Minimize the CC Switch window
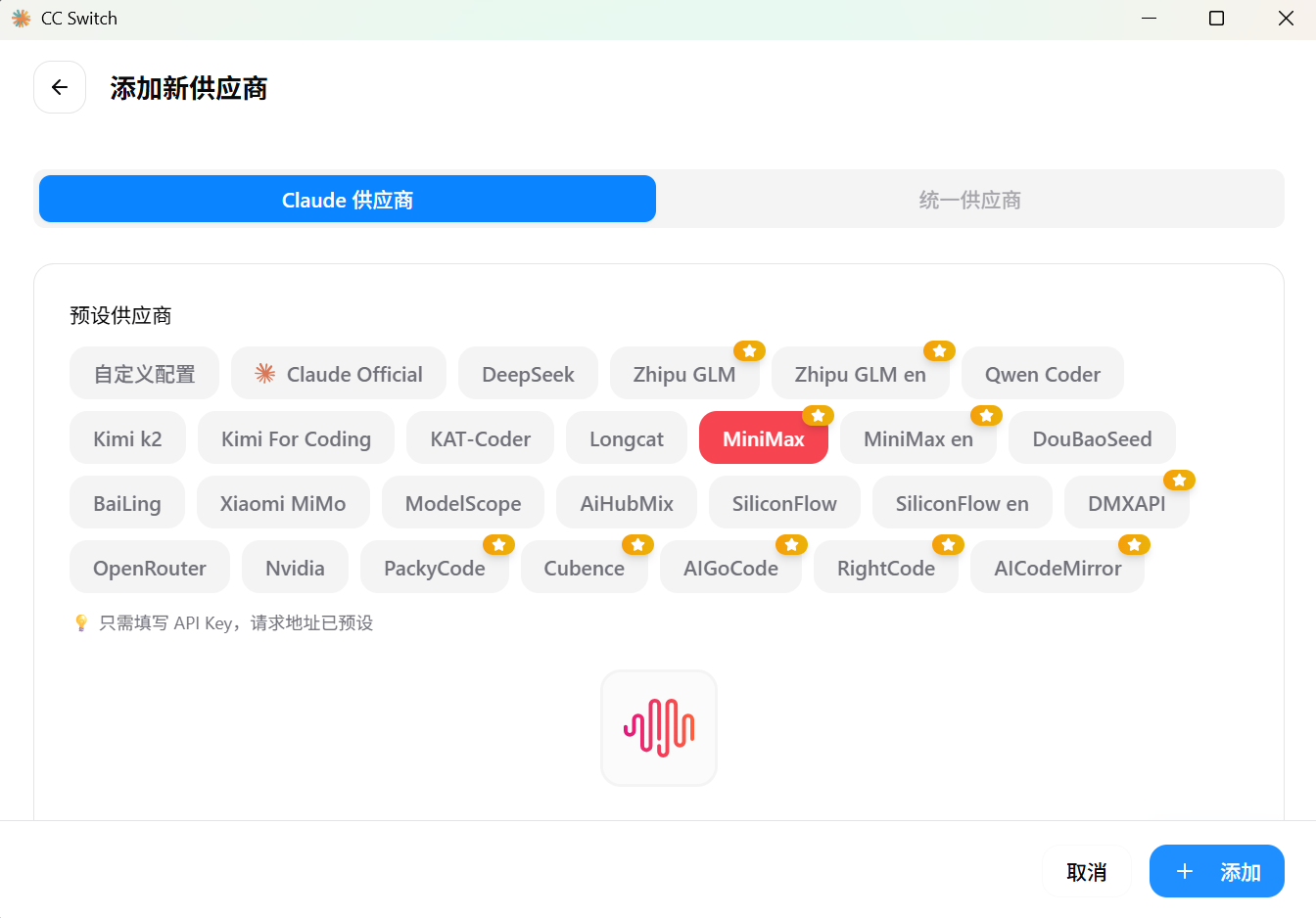1316x918 pixels. click(x=1149, y=19)
